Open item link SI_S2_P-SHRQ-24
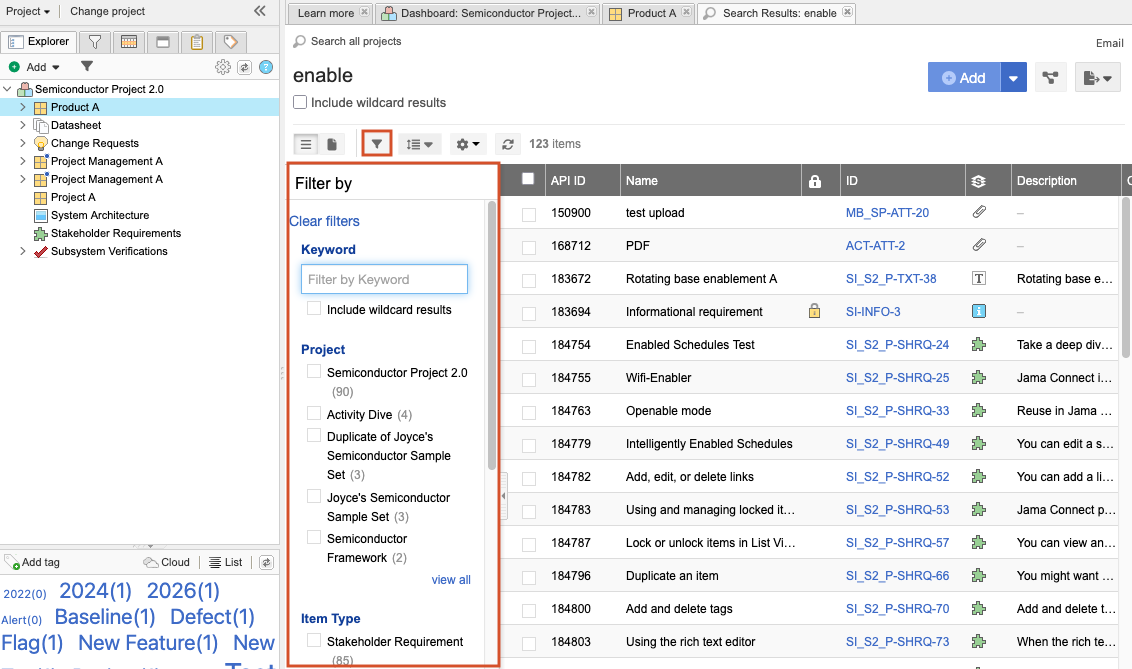The image size is (1132, 669). (897, 344)
